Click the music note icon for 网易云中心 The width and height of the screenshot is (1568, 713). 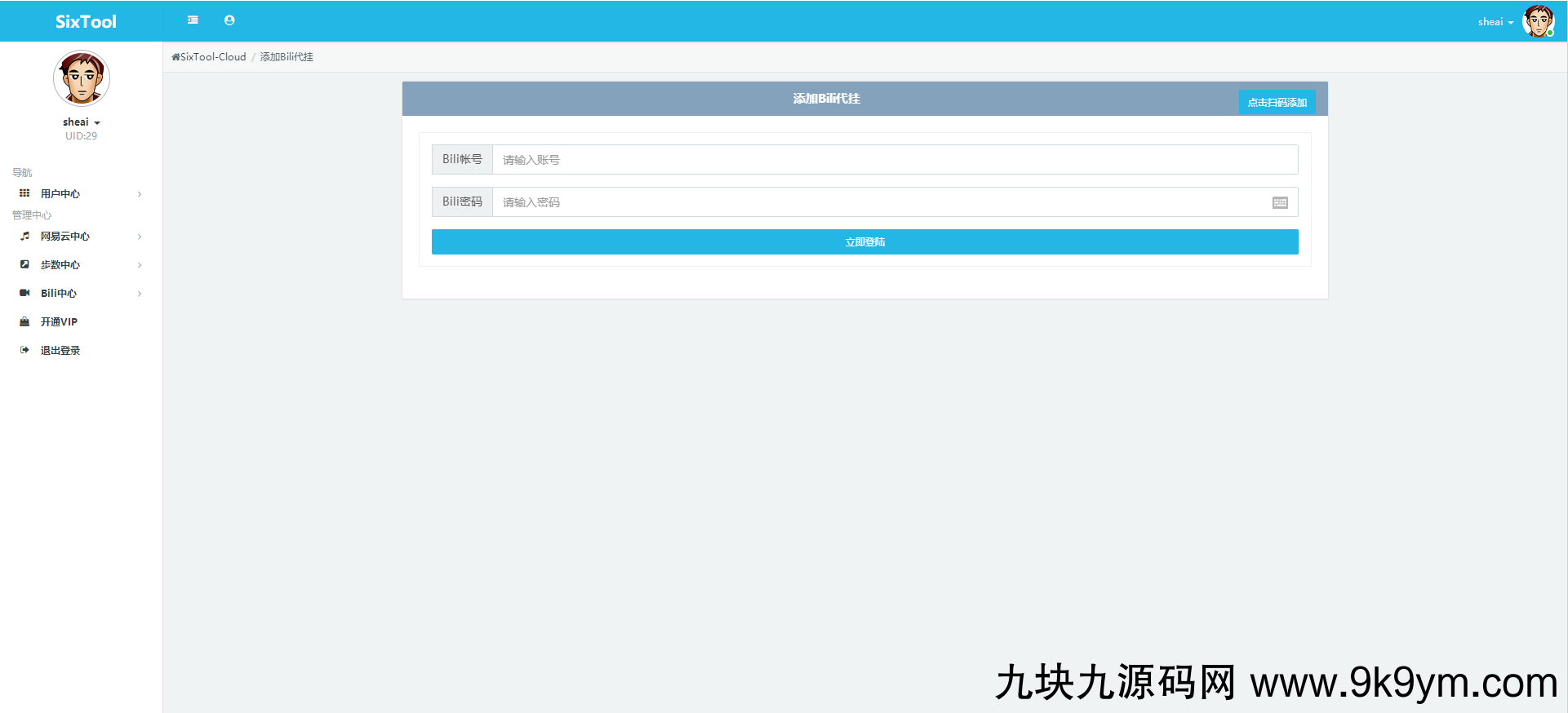pos(24,236)
